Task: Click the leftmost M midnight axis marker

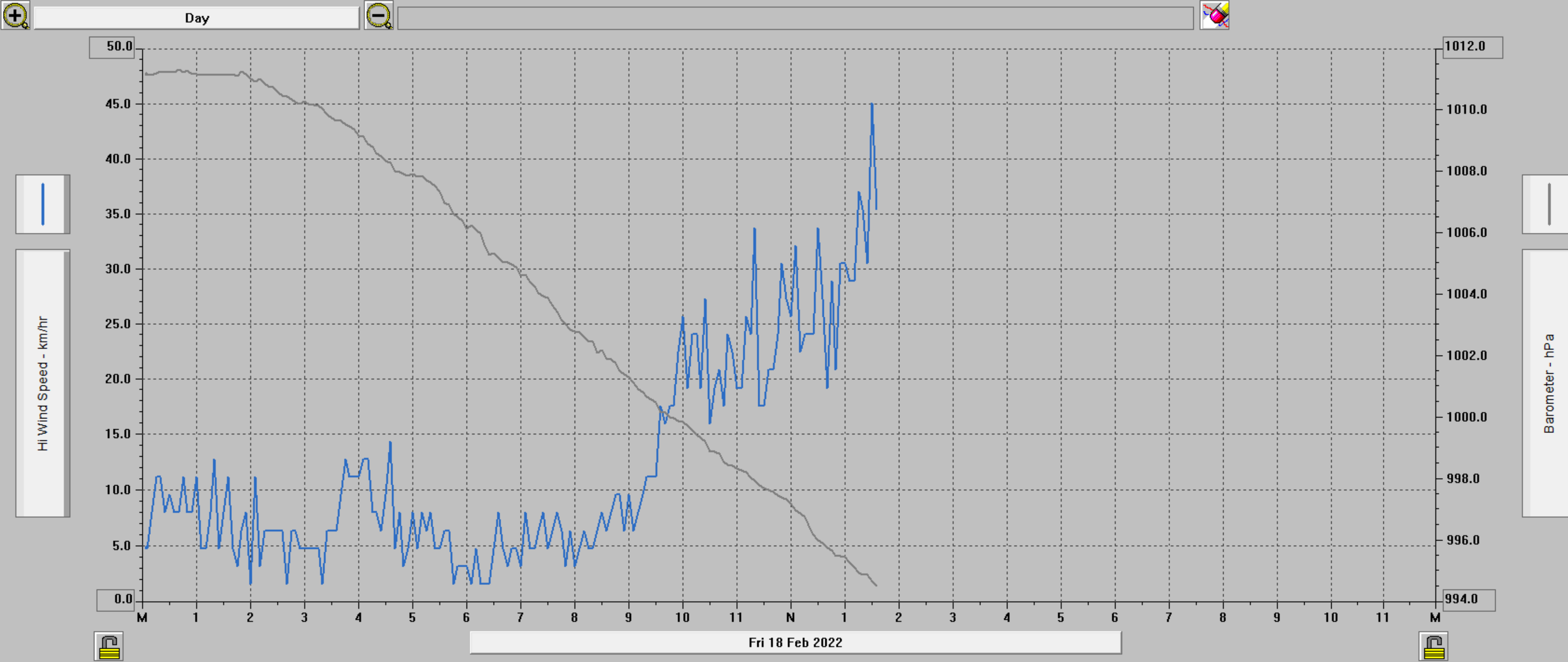Action: click(142, 618)
